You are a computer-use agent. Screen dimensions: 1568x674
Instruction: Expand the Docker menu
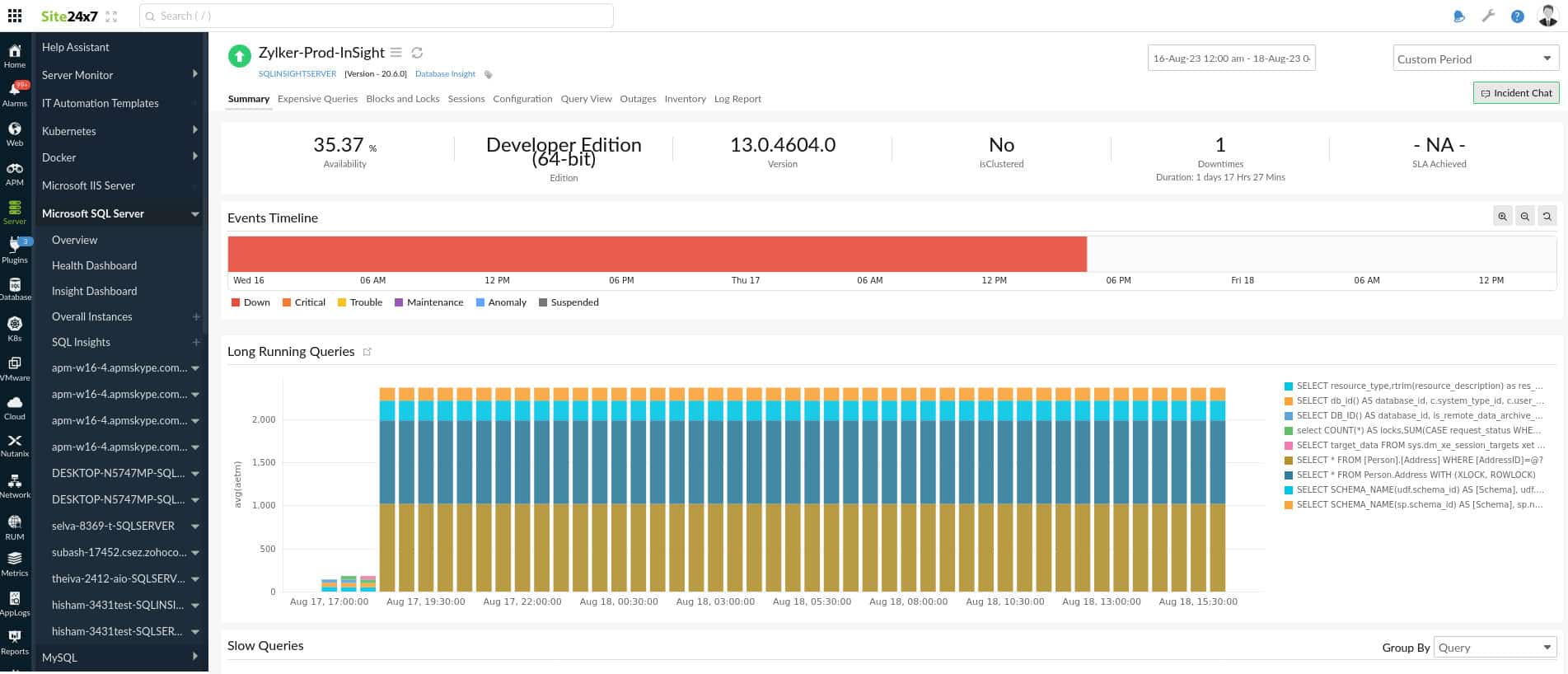tap(195, 157)
